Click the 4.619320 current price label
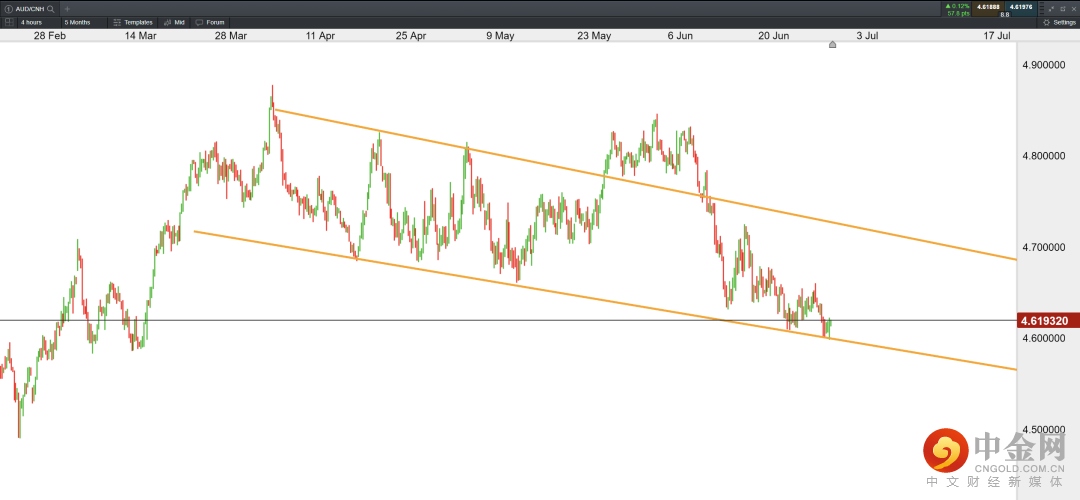1080x500 pixels. (1046, 320)
